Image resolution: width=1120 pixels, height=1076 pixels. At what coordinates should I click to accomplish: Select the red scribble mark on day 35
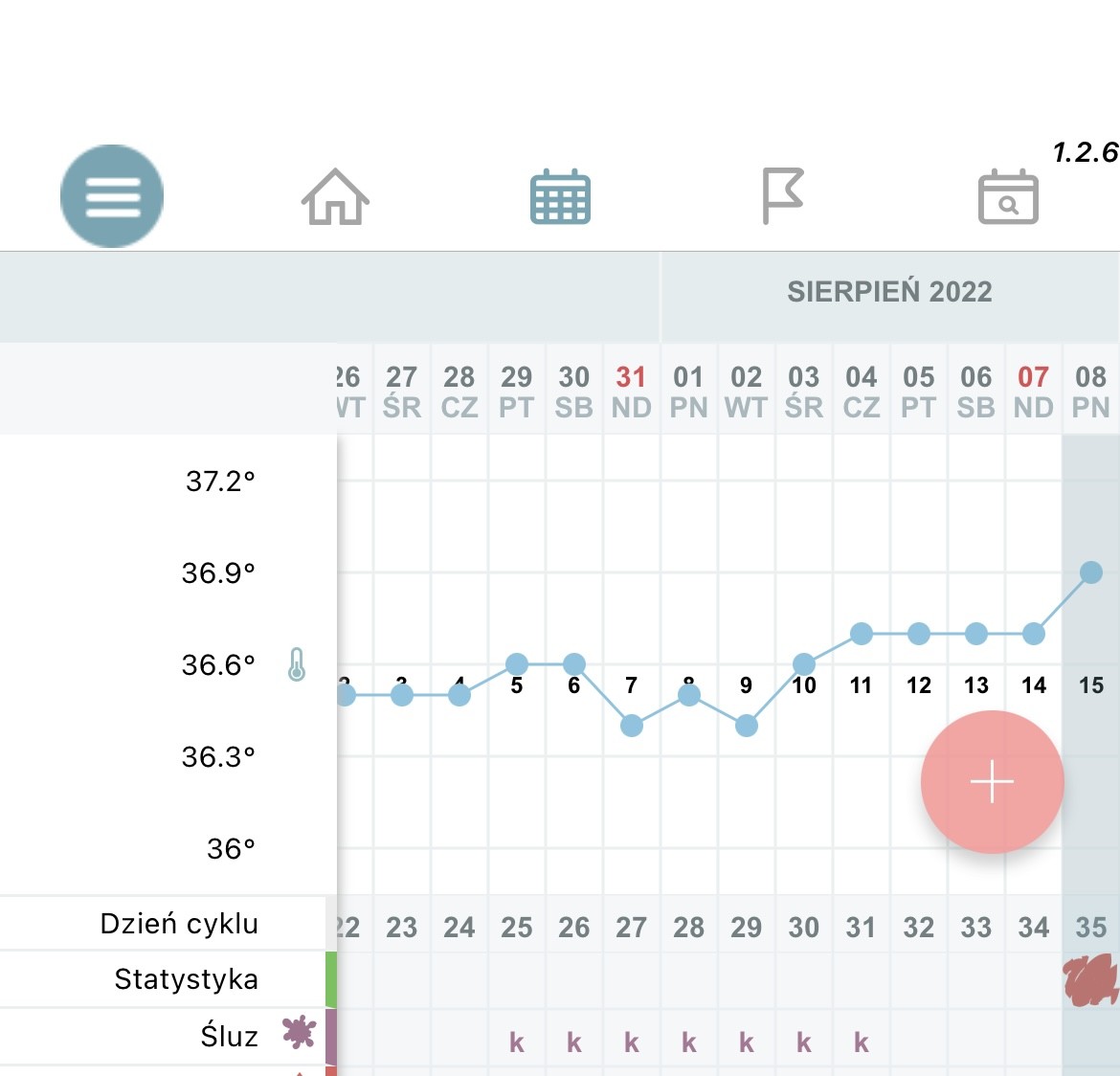[1091, 980]
